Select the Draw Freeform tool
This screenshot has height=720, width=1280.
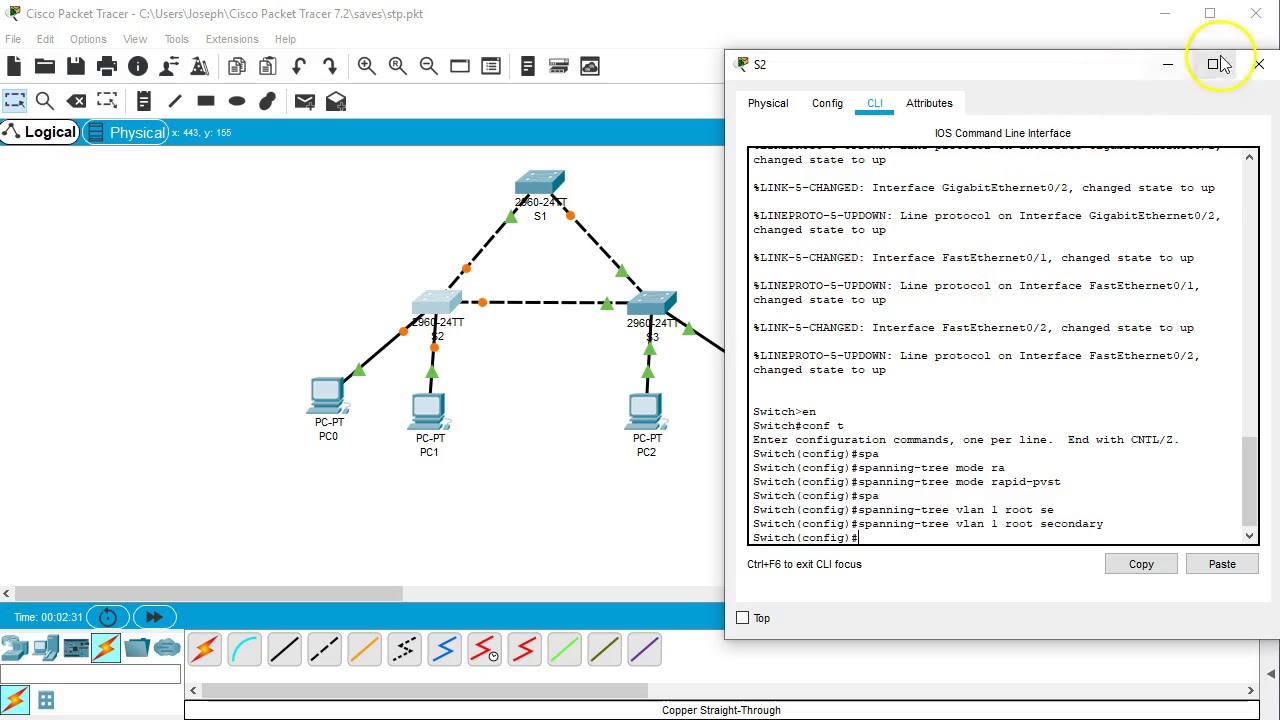click(268, 101)
